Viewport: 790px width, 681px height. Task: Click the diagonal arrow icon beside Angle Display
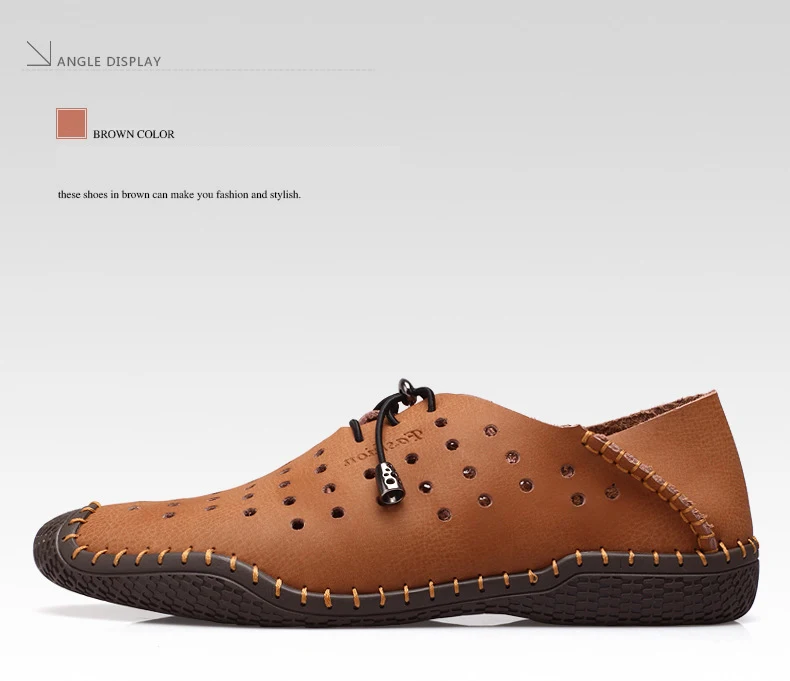pos(39,53)
